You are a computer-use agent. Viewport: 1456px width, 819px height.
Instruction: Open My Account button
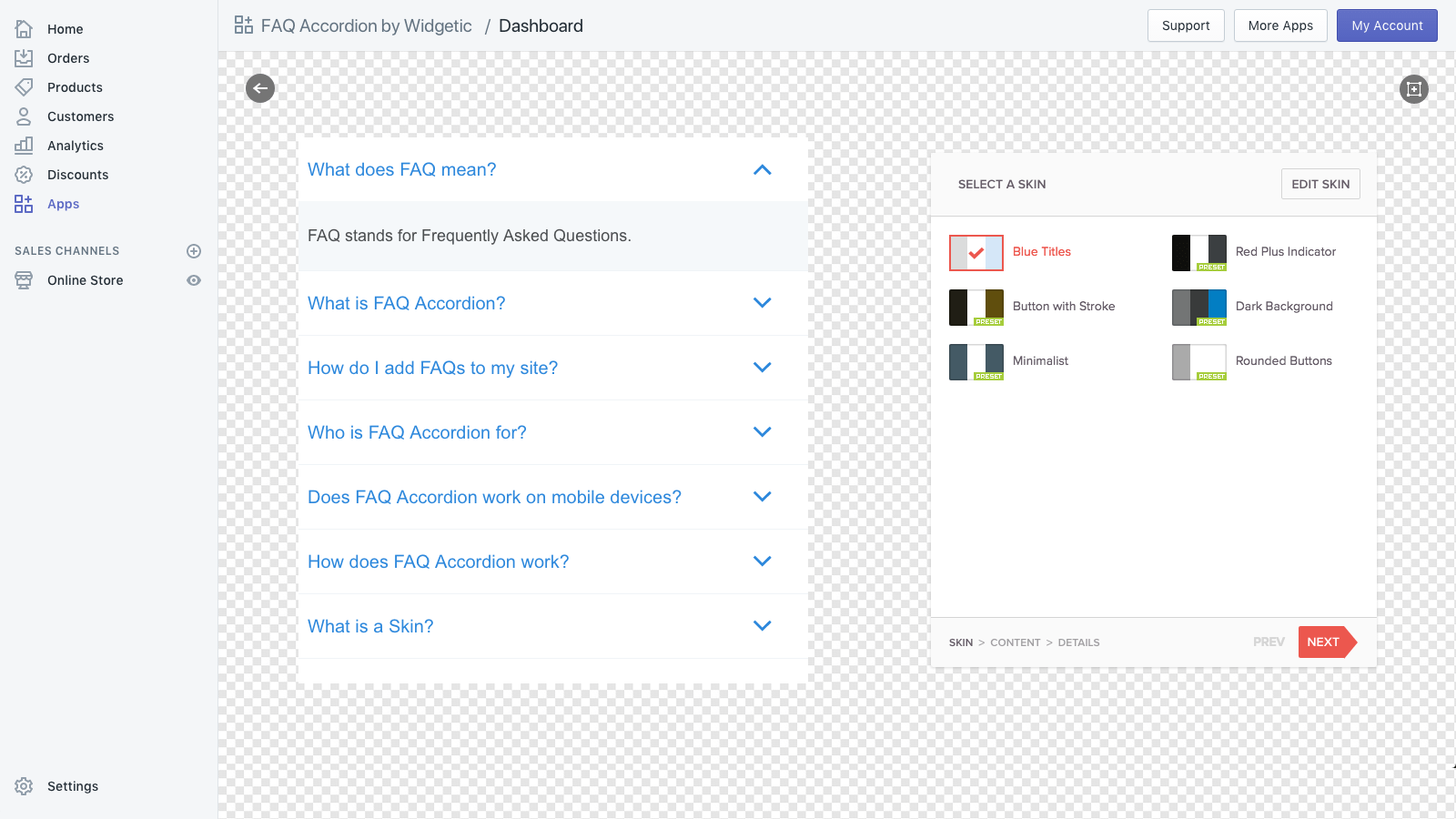[x=1387, y=25]
